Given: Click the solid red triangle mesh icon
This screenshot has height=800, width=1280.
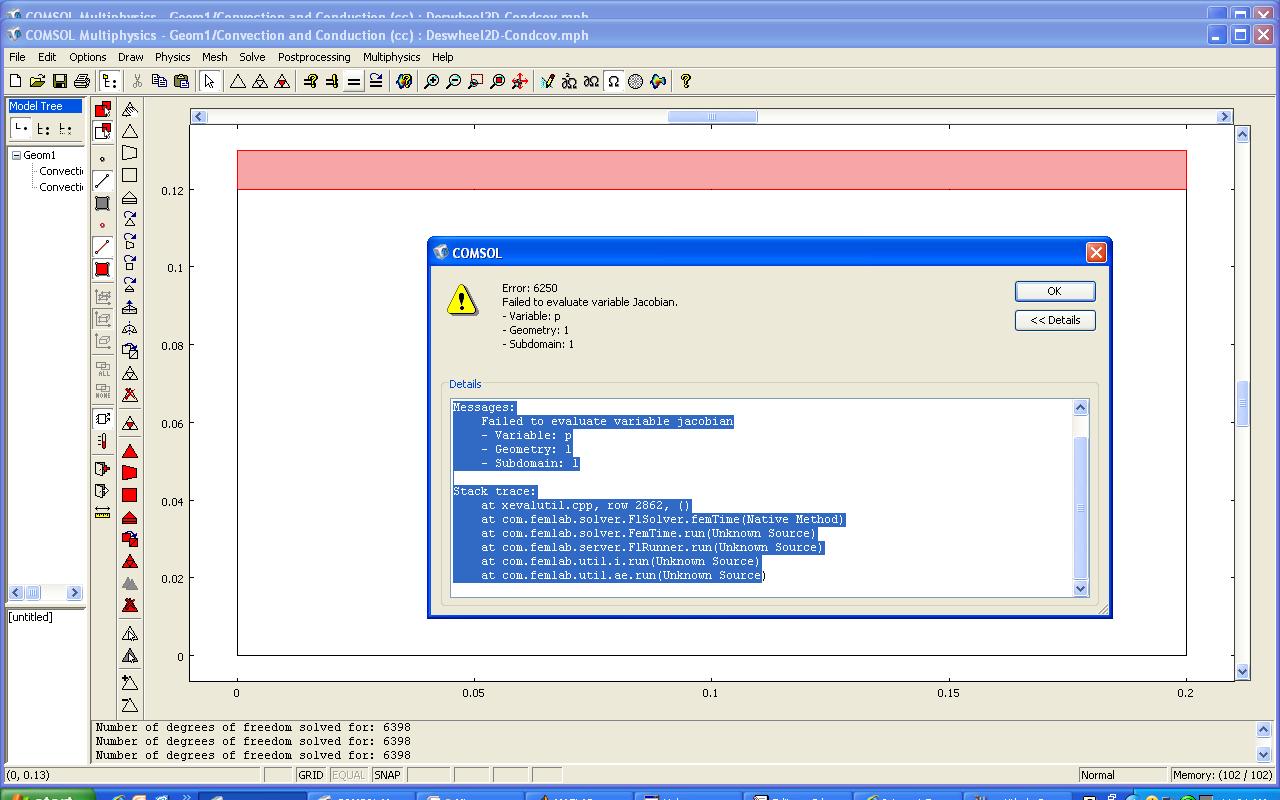Looking at the screenshot, I should (x=130, y=452).
